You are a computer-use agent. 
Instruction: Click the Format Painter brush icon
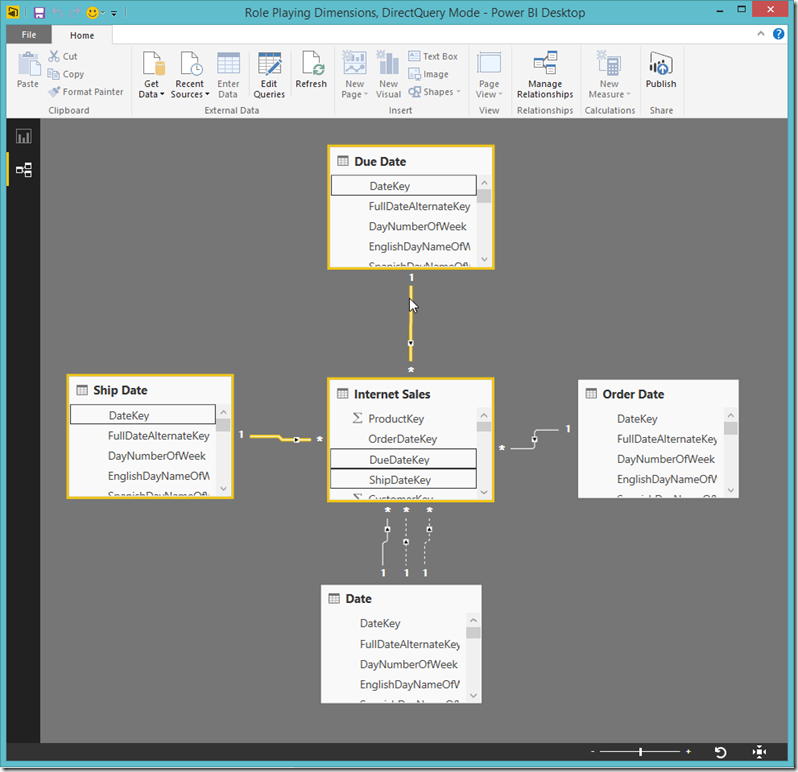(54, 92)
